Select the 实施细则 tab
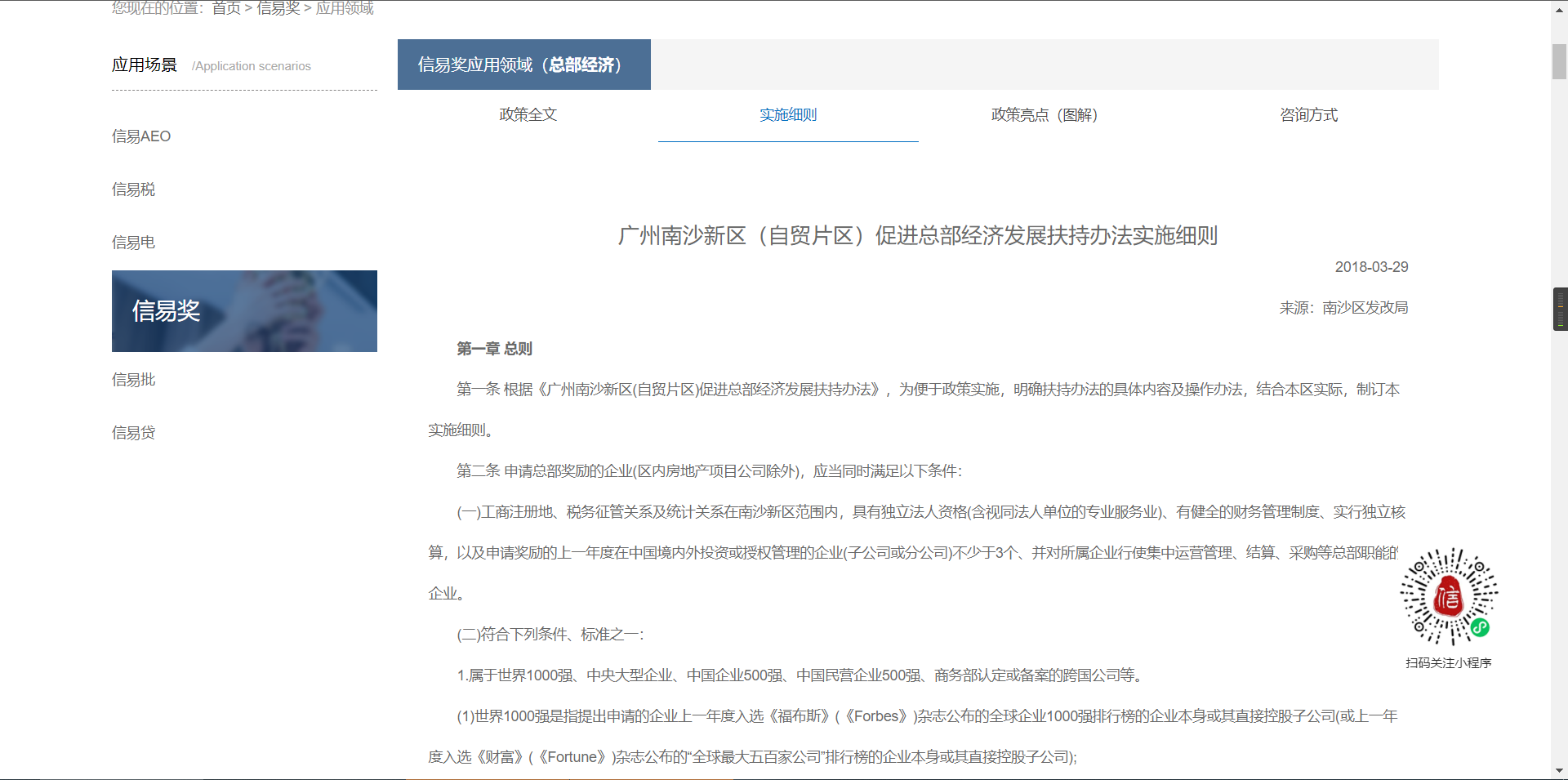This screenshot has height=780, width=1568. [x=788, y=114]
